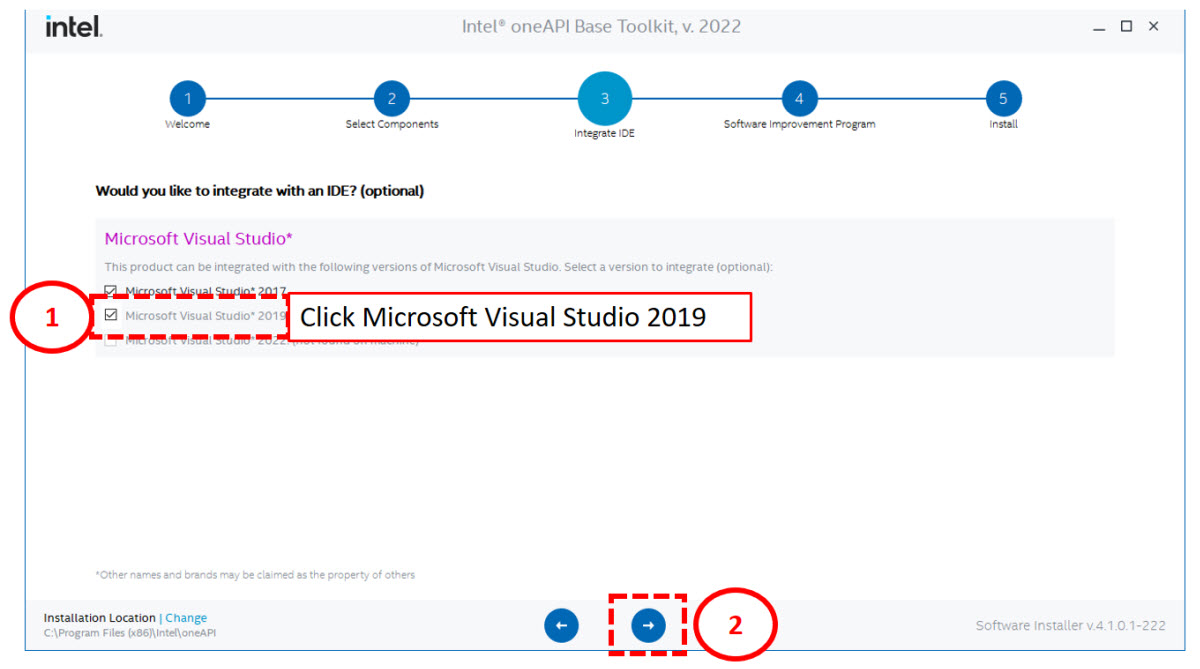Click the red numbered circle 1 annotation

click(52, 317)
